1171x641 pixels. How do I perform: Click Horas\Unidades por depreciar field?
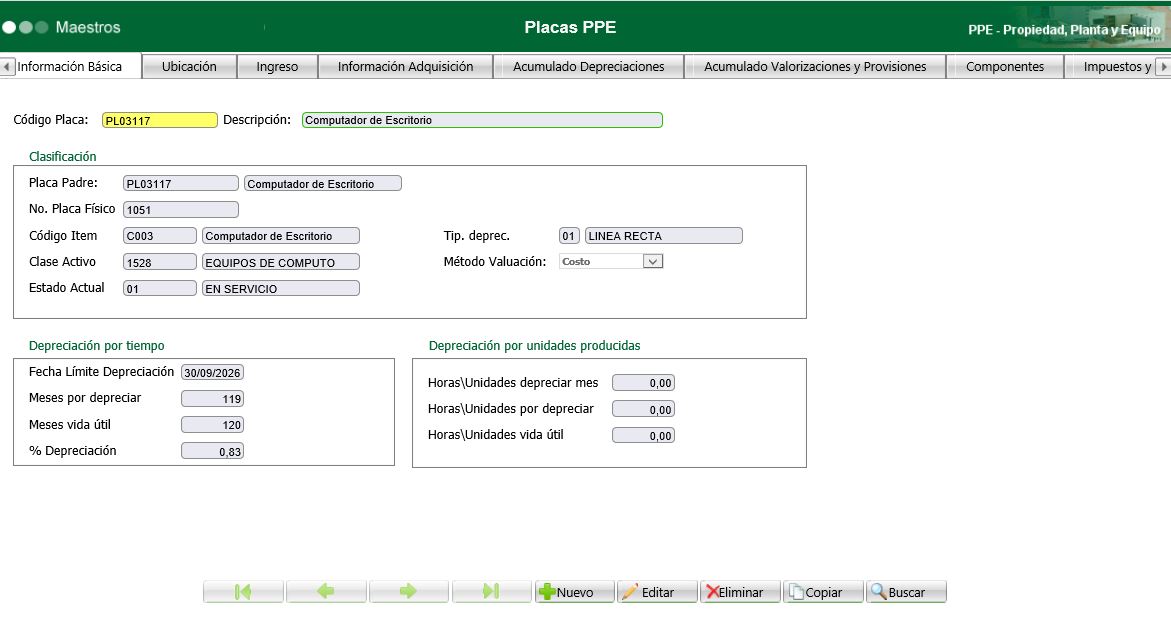coord(643,409)
